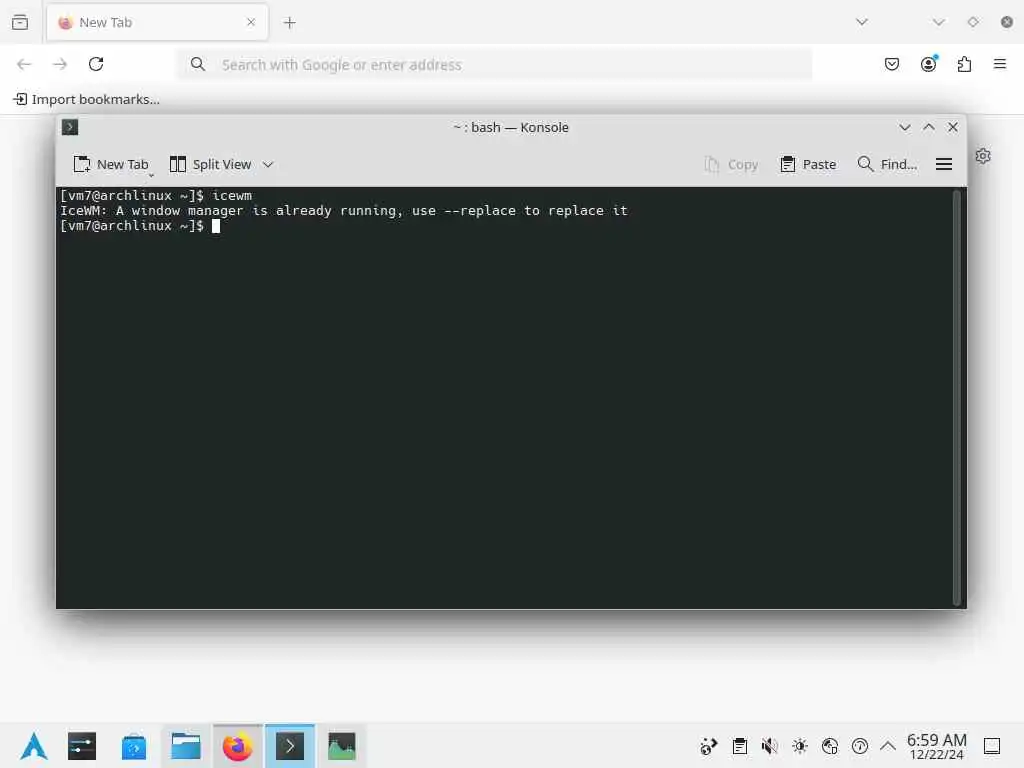Open Firefox application menu
This screenshot has height=768, width=1024.
pyautogui.click(x=1000, y=64)
